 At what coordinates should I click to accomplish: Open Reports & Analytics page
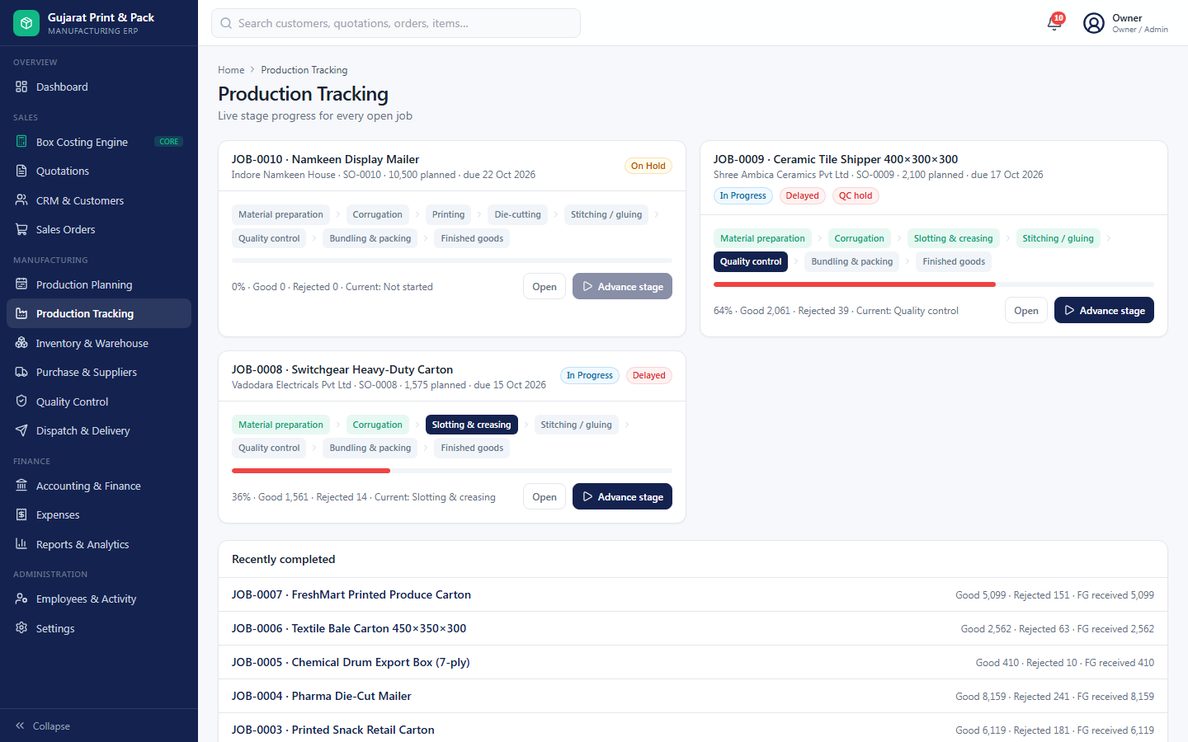98,543
